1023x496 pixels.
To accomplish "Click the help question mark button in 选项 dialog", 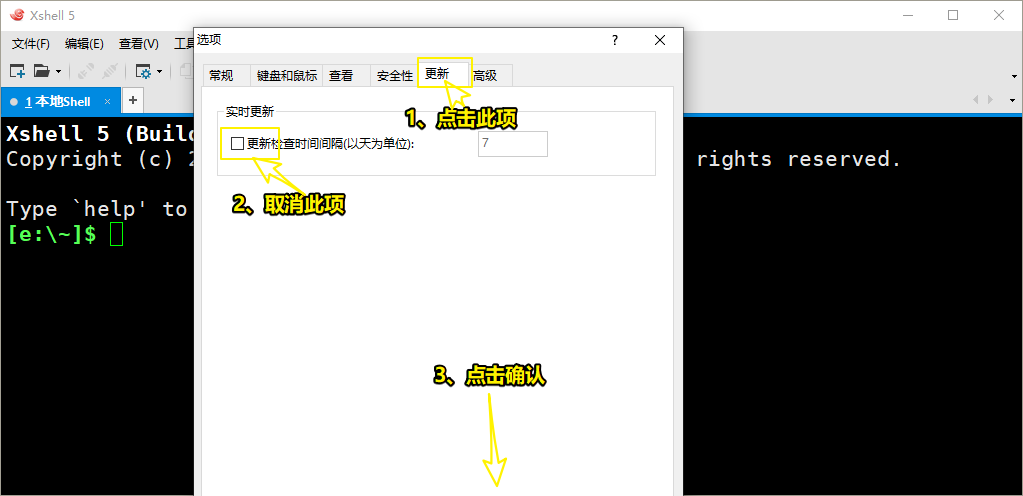I will click(615, 40).
